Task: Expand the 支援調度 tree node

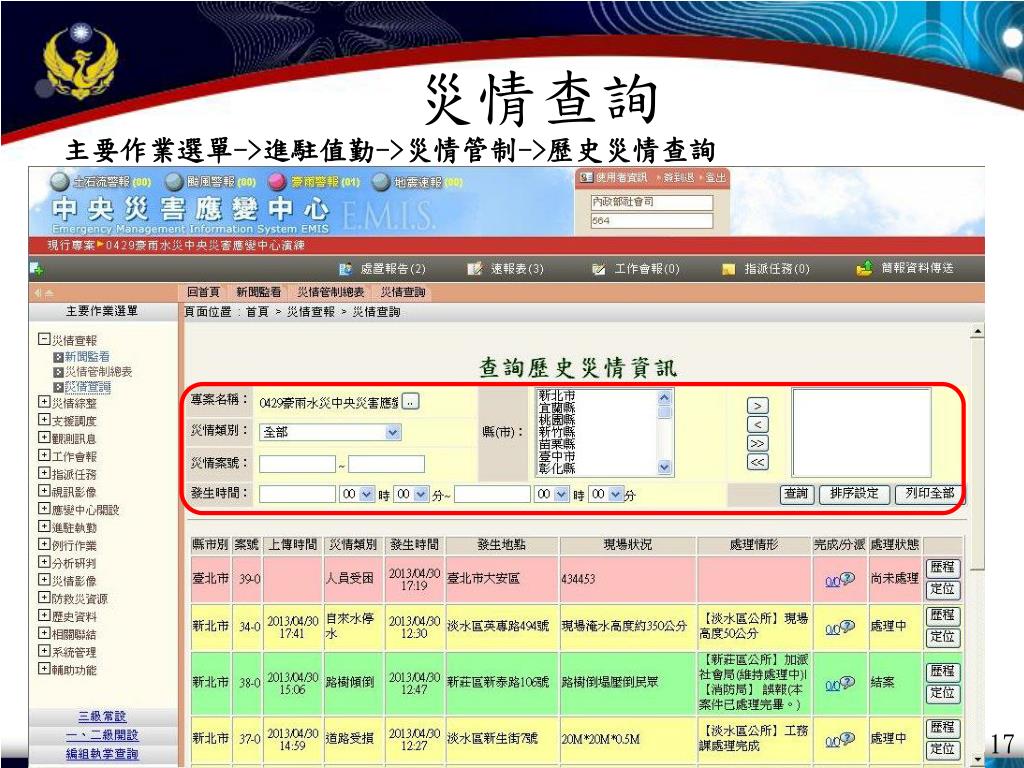Action: (44, 420)
